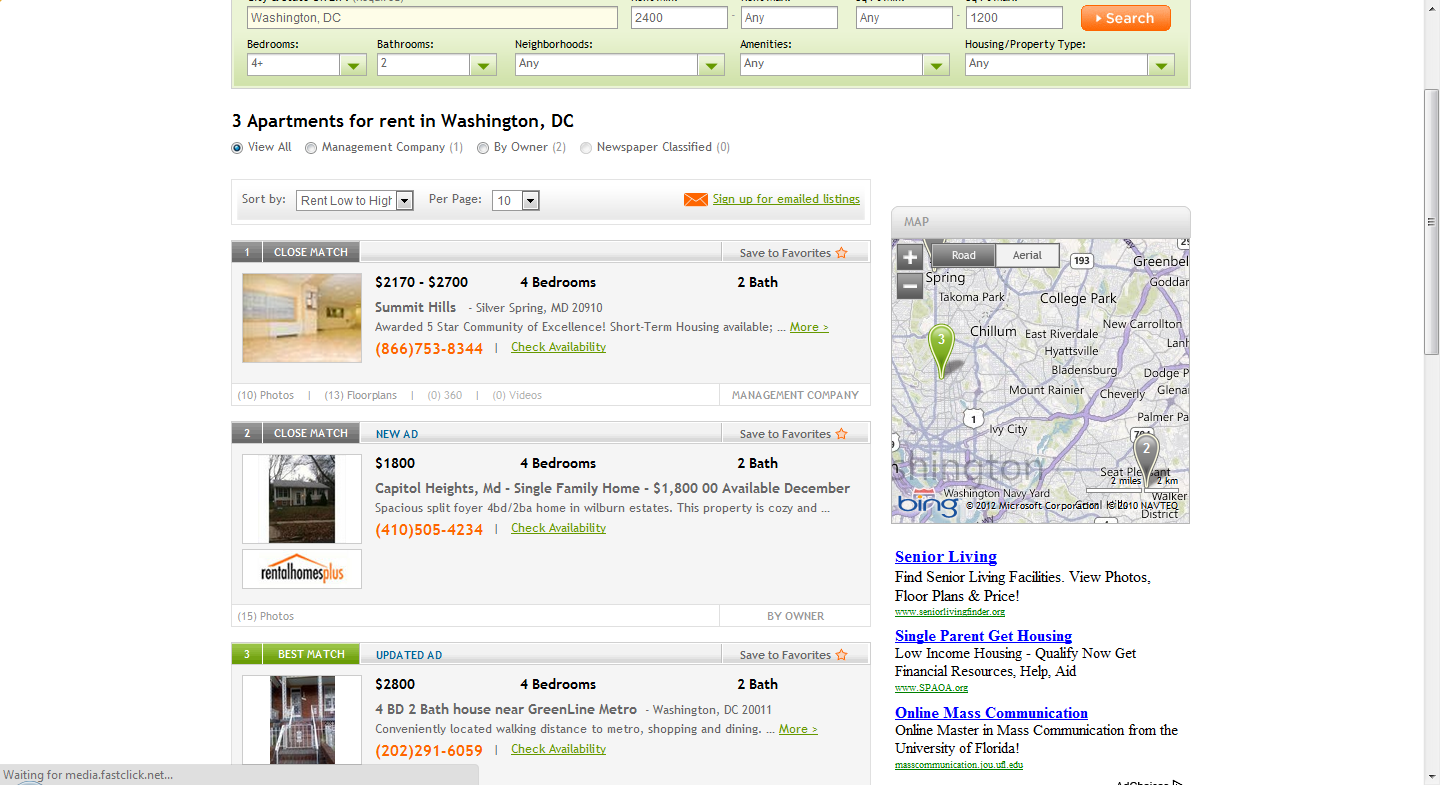Click More link in GreenLine Metro description
The height and width of the screenshot is (785, 1440).
[x=798, y=729]
